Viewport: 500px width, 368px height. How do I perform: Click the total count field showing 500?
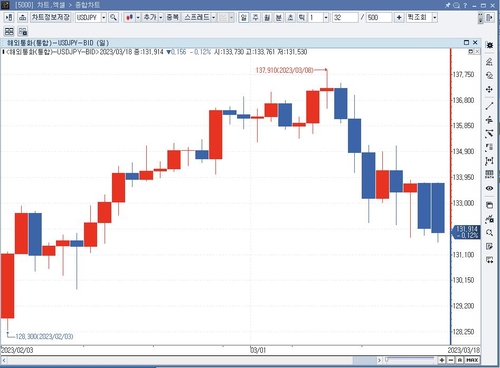point(379,17)
